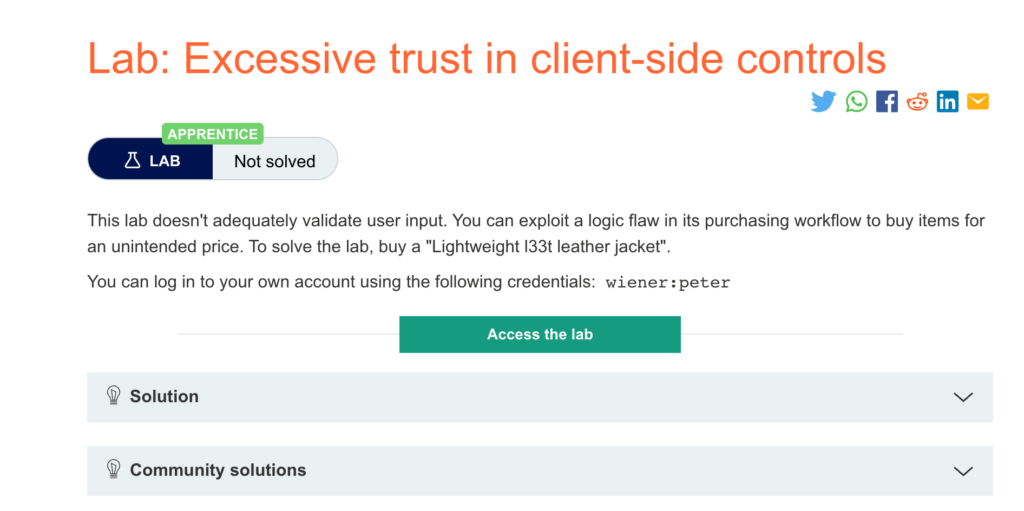The height and width of the screenshot is (511, 1024).
Task: Expand the Community solutions chevron
Action: [x=963, y=470]
